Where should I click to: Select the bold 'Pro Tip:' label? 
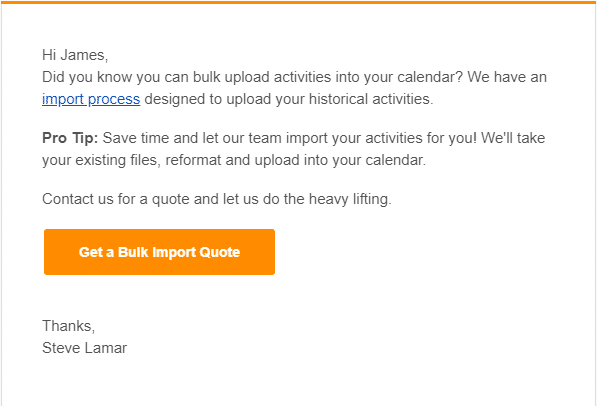point(70,138)
